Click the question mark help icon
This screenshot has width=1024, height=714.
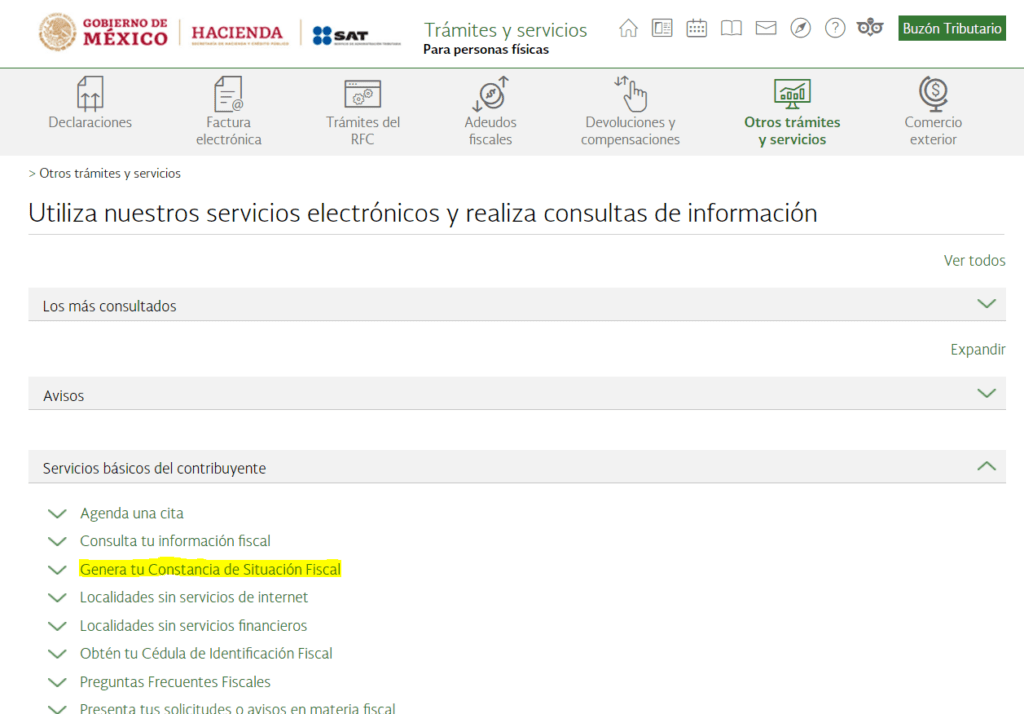(x=835, y=28)
